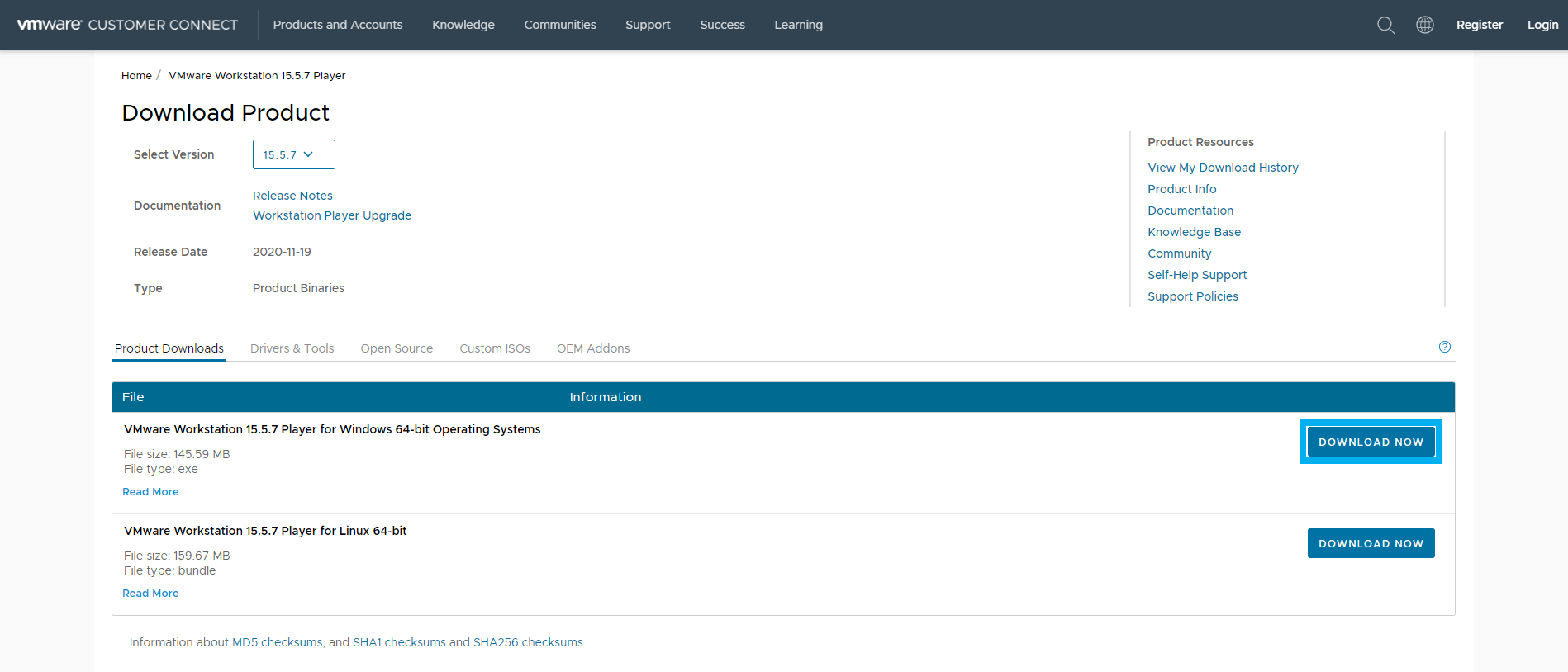Open the 15.5.7 version dropdown

tap(294, 154)
